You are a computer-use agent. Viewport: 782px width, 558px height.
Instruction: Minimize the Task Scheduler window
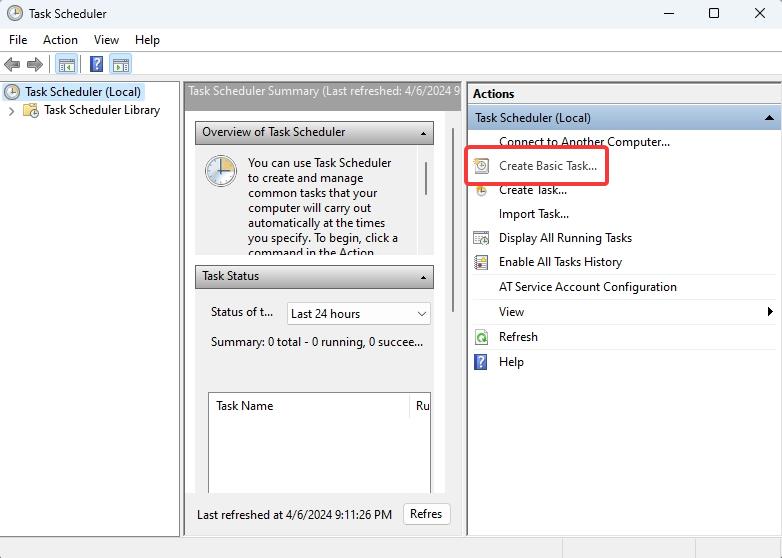(669, 13)
